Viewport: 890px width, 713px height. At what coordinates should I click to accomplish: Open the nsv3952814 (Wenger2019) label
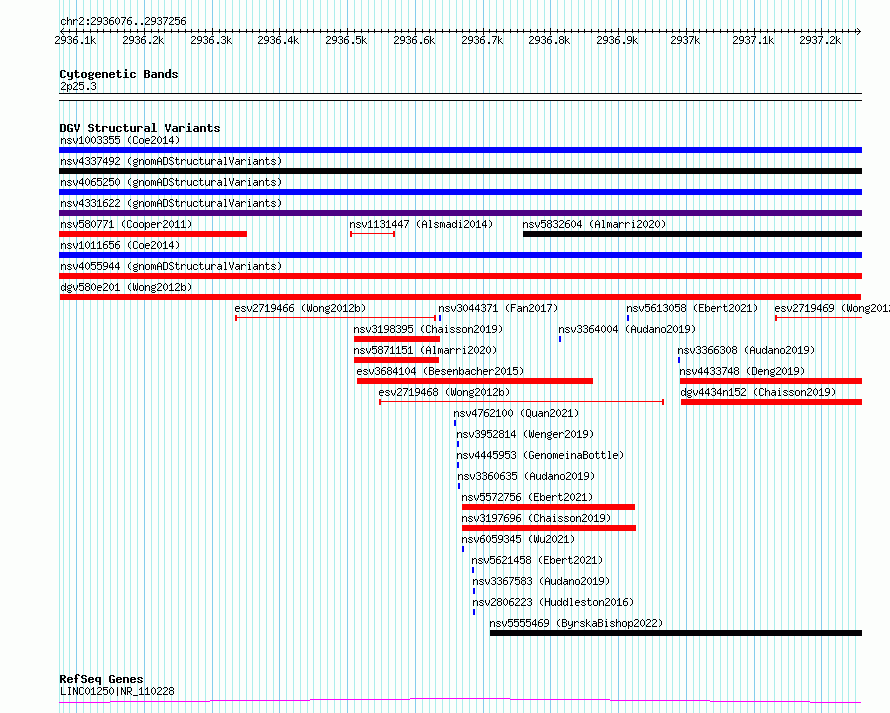click(526, 434)
